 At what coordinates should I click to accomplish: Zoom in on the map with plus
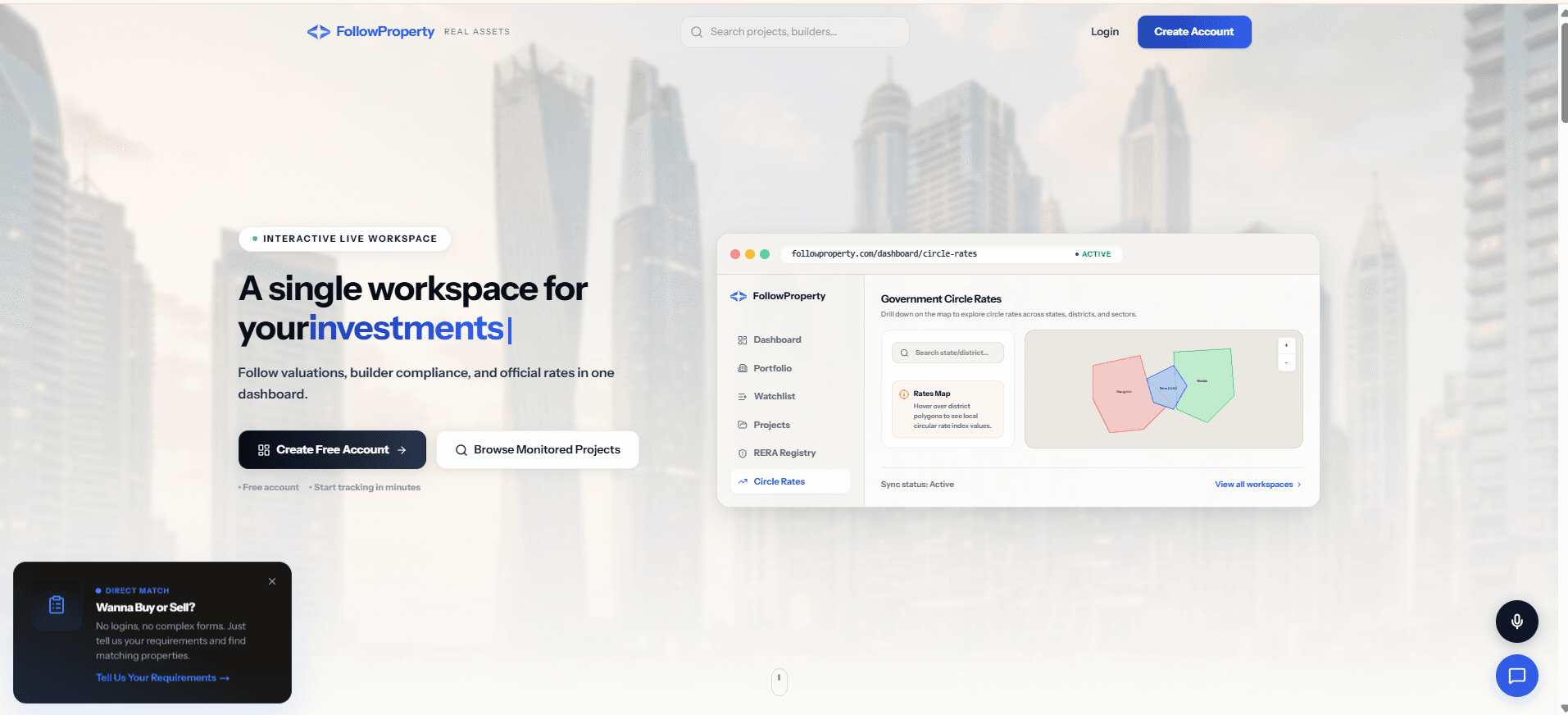(x=1286, y=346)
